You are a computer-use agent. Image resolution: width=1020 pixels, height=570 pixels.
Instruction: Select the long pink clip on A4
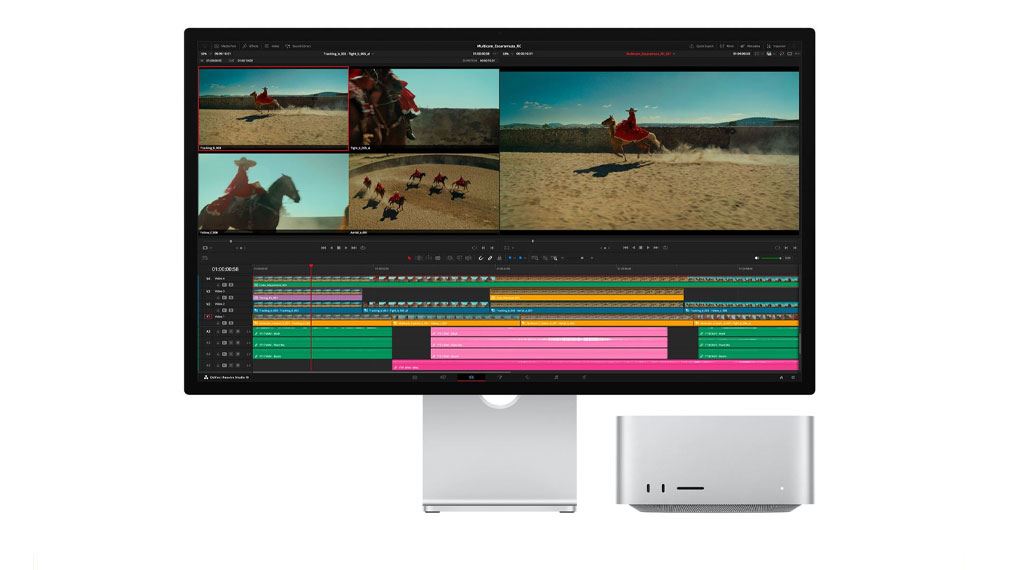pyautogui.click(x=595, y=366)
